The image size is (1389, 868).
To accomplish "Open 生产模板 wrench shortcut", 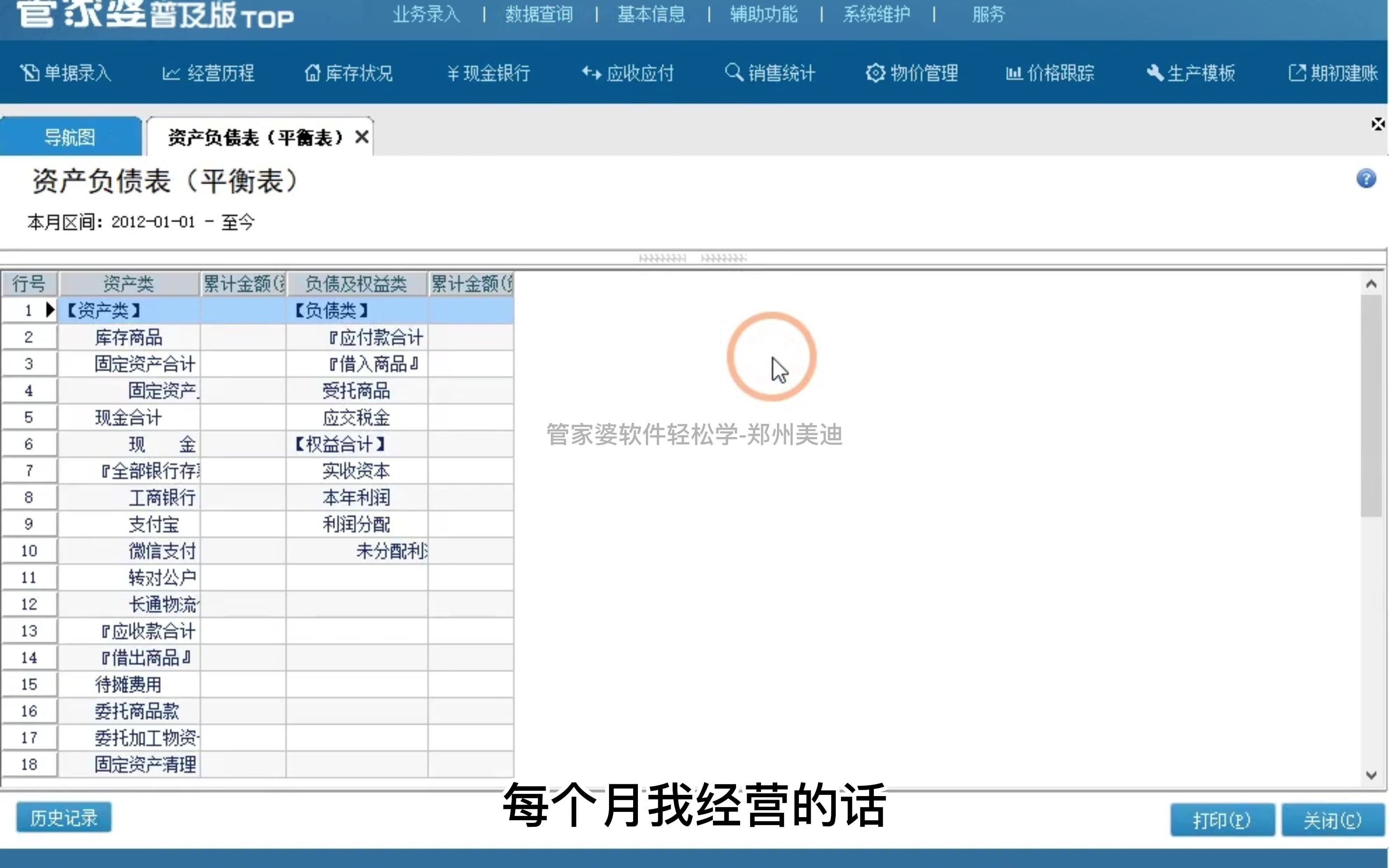I will (1191, 73).
